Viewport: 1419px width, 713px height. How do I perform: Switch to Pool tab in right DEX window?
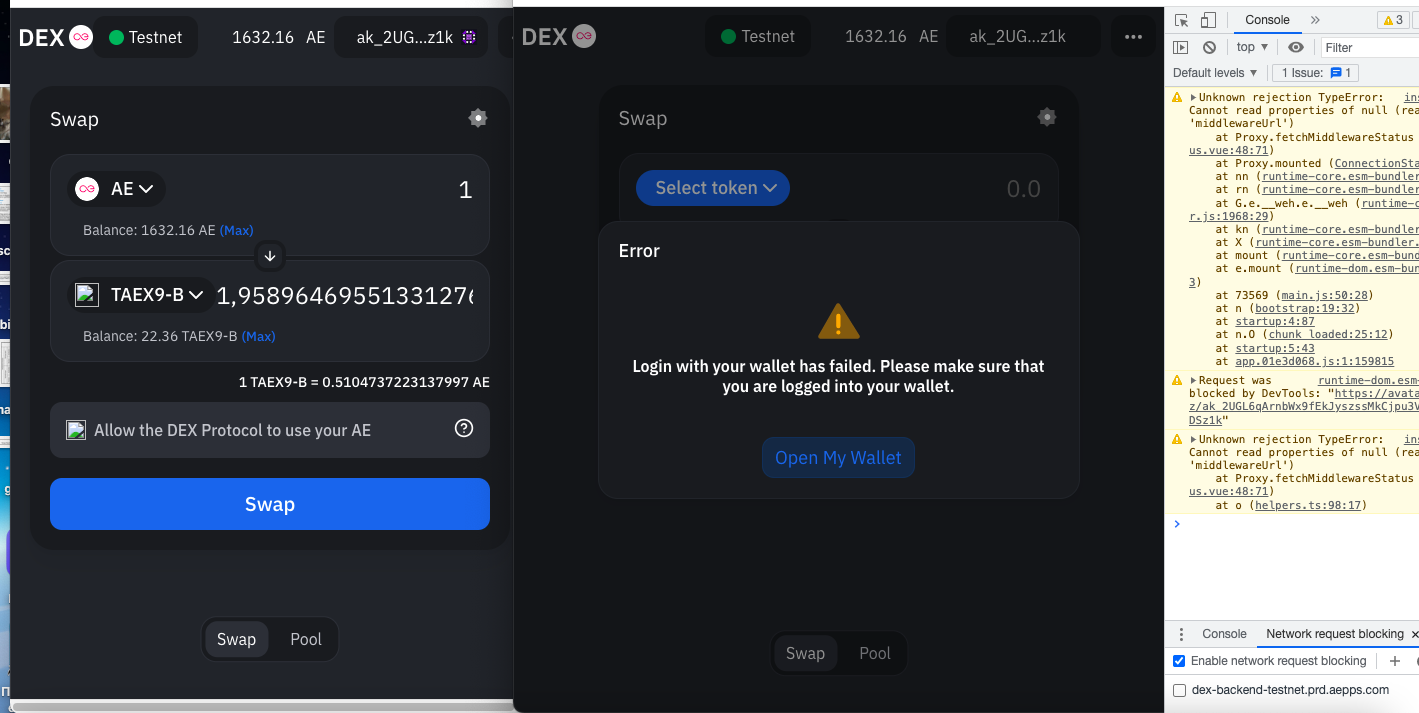[x=875, y=653]
